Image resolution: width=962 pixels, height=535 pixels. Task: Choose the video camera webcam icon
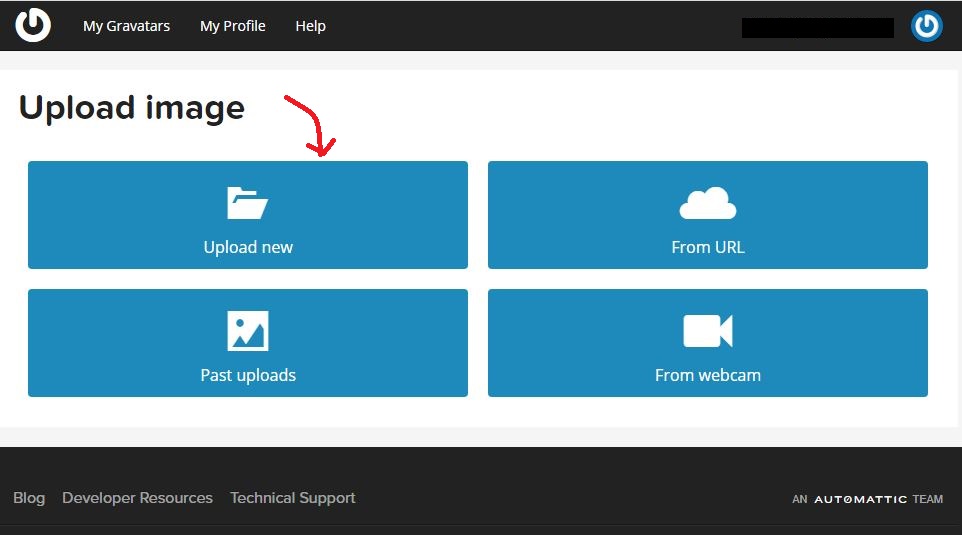(x=707, y=331)
